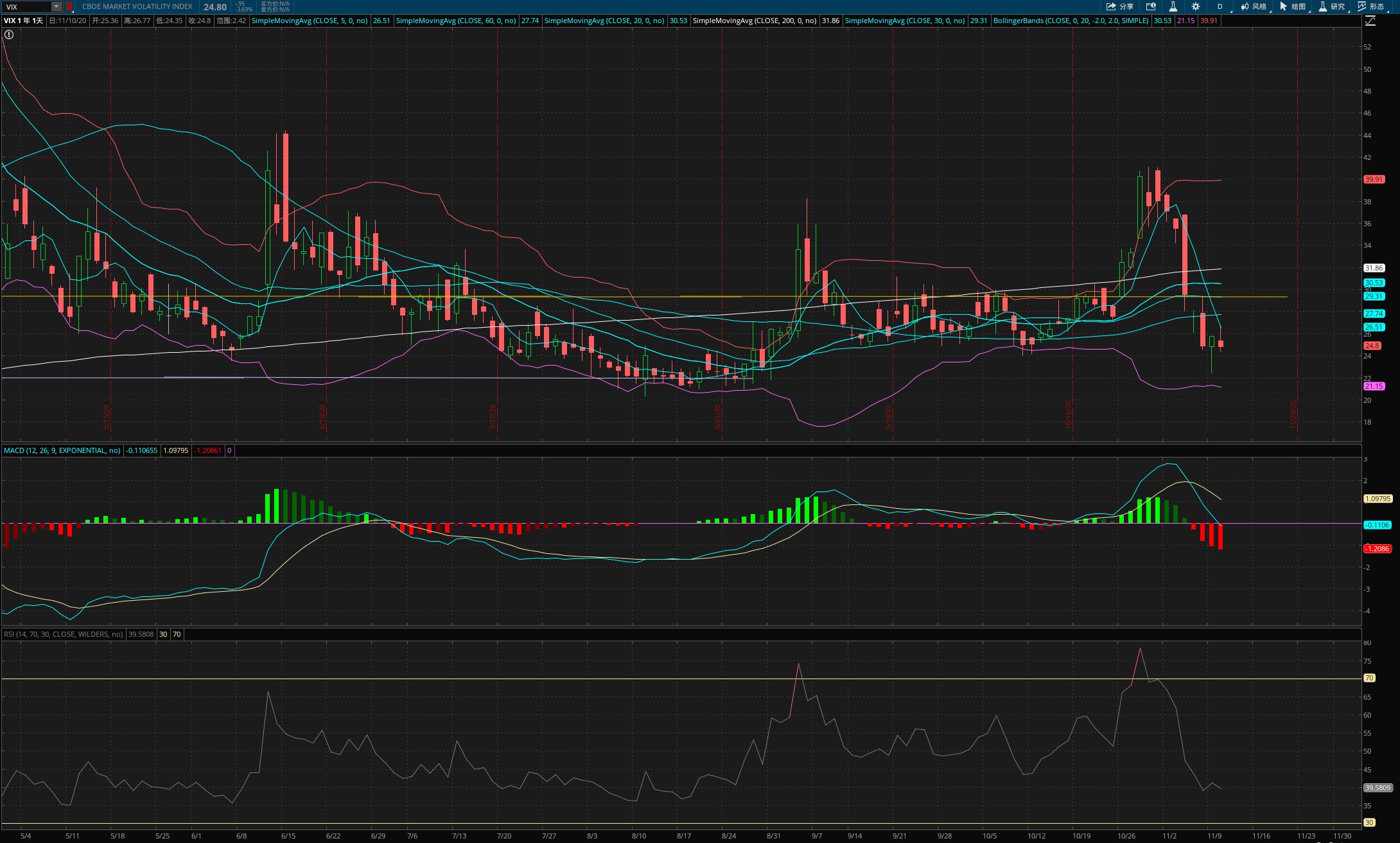Screen dimensions: 1400x843
Task: Click the last price 24.80
Action: (x=215, y=7)
